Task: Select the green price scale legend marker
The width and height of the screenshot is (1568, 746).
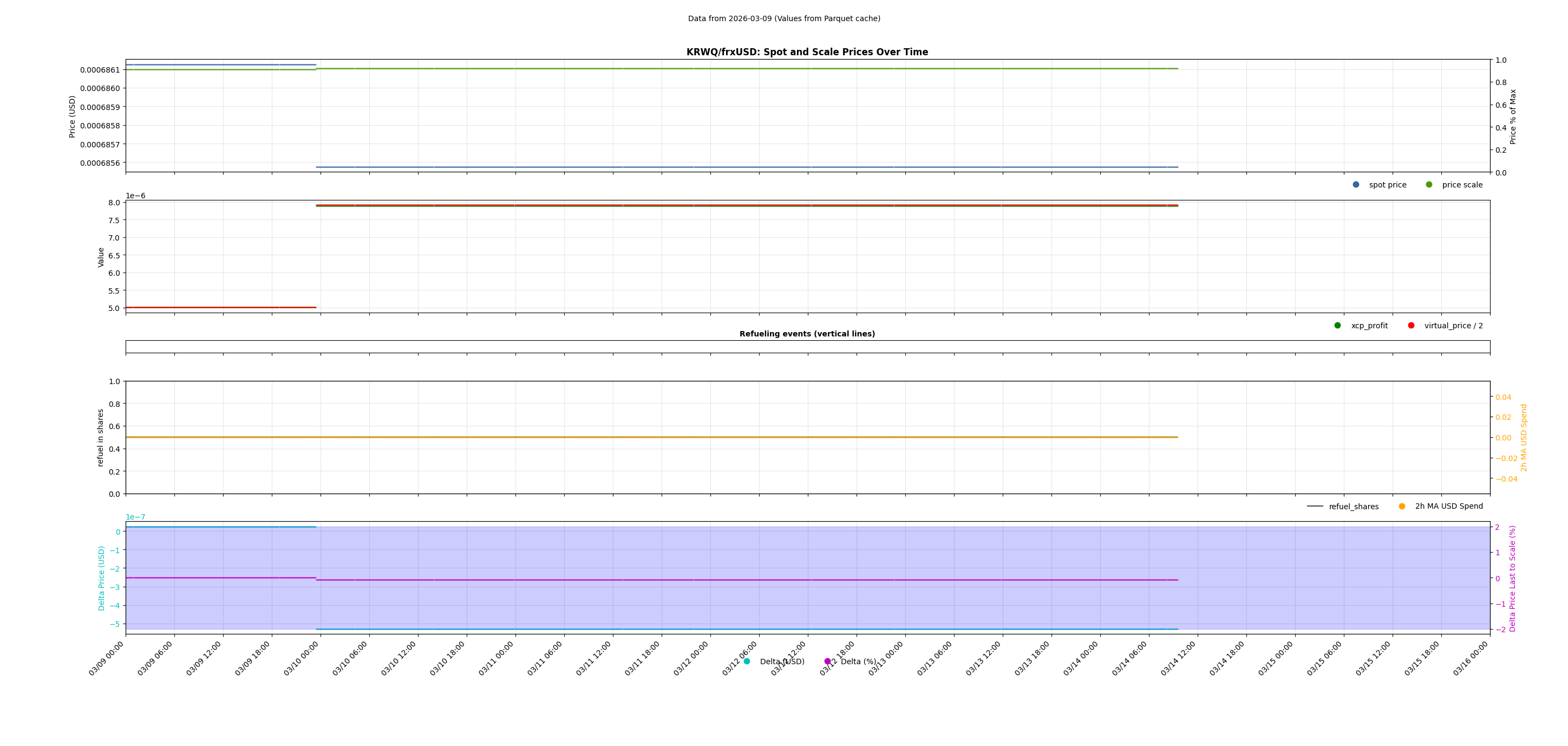Action: (1430, 184)
